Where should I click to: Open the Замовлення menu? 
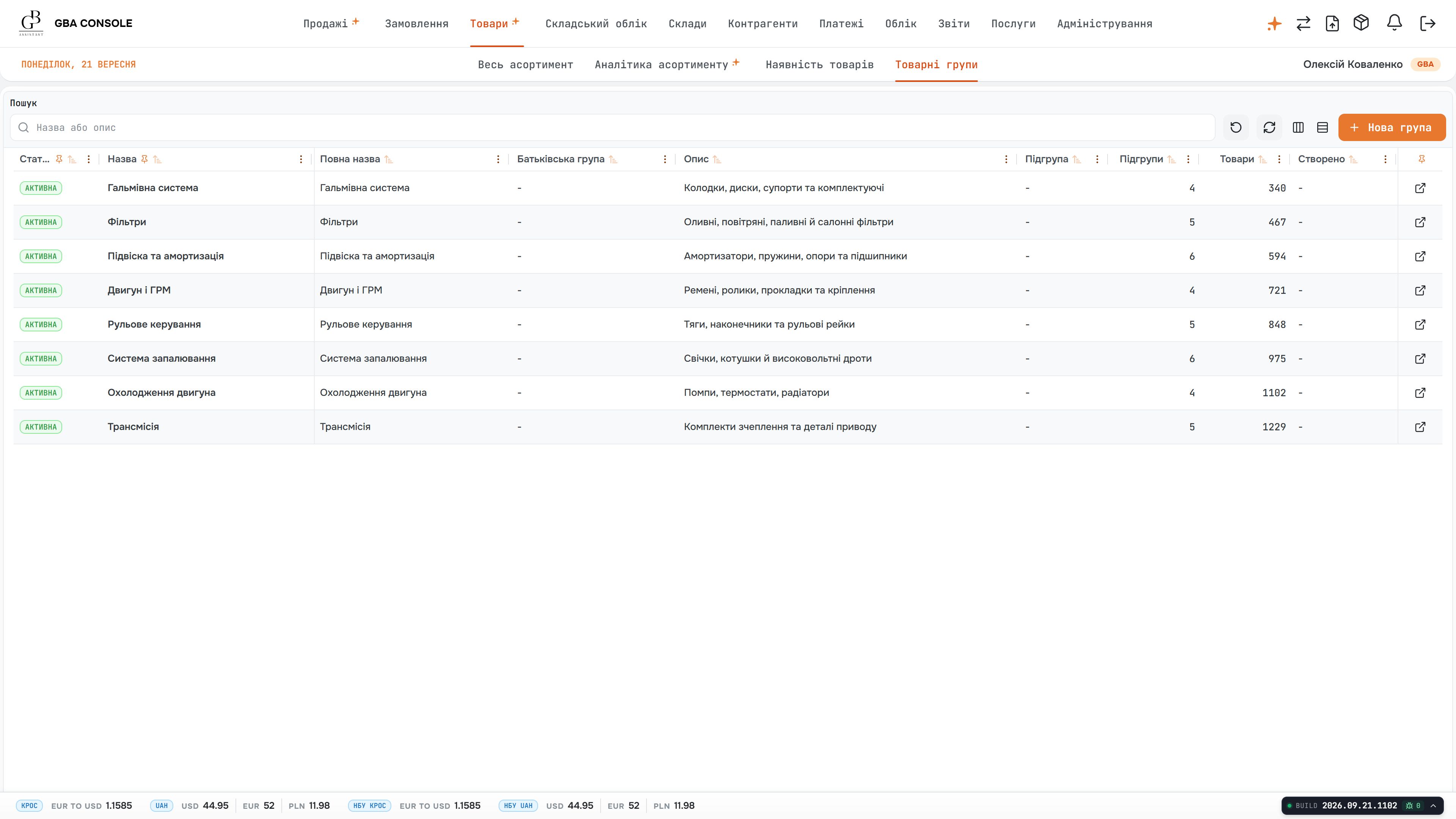pos(417,24)
